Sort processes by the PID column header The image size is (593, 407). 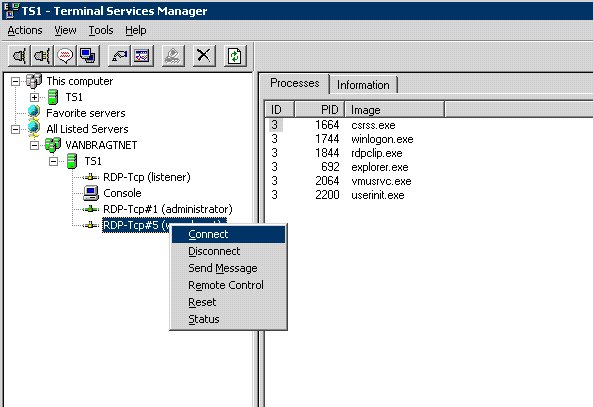320,110
